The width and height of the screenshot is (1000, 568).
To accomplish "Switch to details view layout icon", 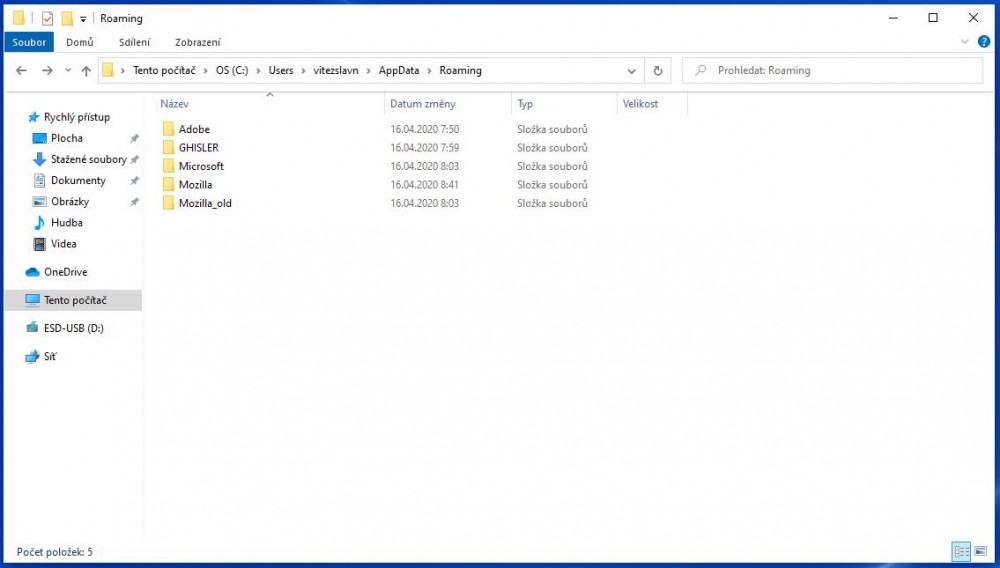I will (x=960, y=551).
